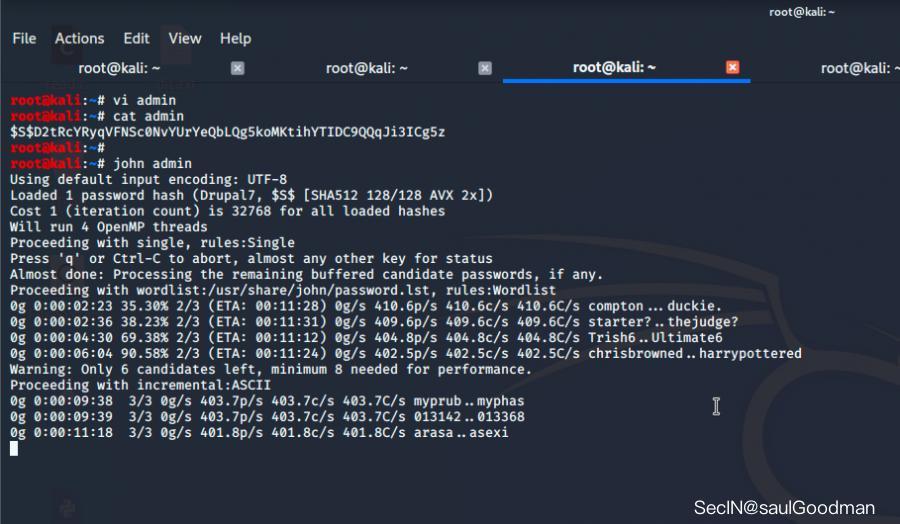
Task: Click the root@kali window title text
Action: [x=802, y=12]
